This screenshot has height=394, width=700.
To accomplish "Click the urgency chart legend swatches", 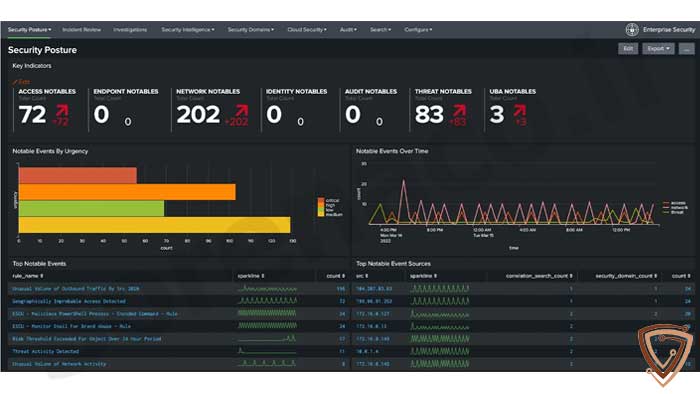I will tap(321, 207).
